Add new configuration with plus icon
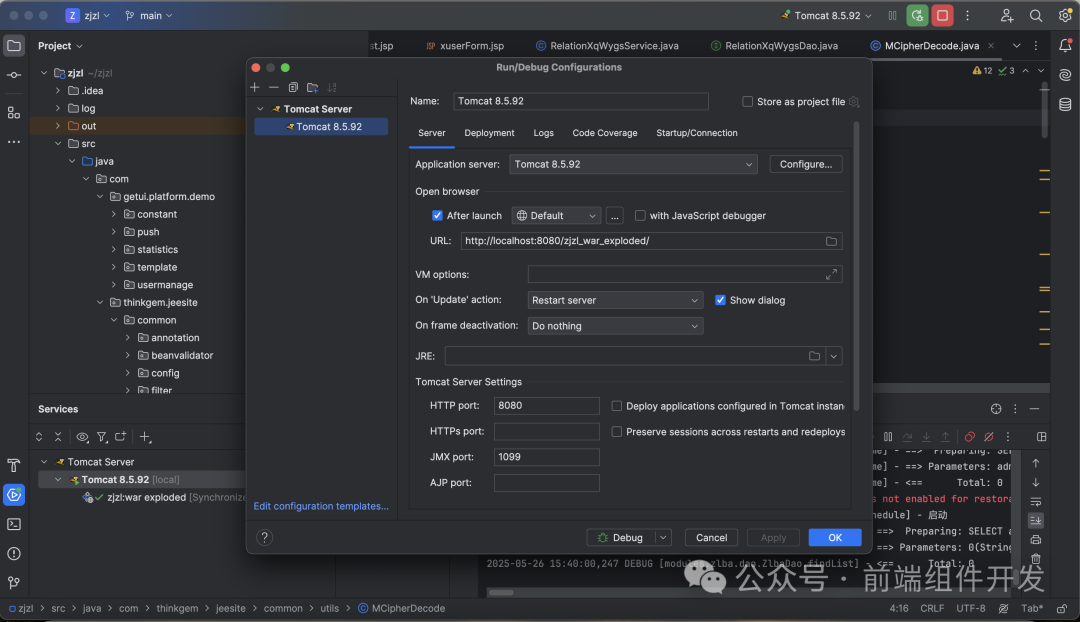Image resolution: width=1080 pixels, height=622 pixels. pyautogui.click(x=255, y=87)
